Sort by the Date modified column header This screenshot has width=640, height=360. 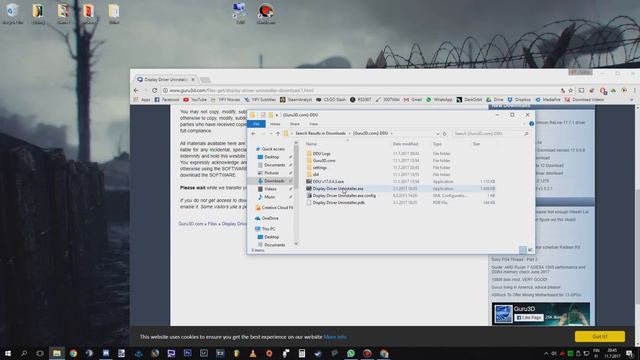tap(405, 144)
